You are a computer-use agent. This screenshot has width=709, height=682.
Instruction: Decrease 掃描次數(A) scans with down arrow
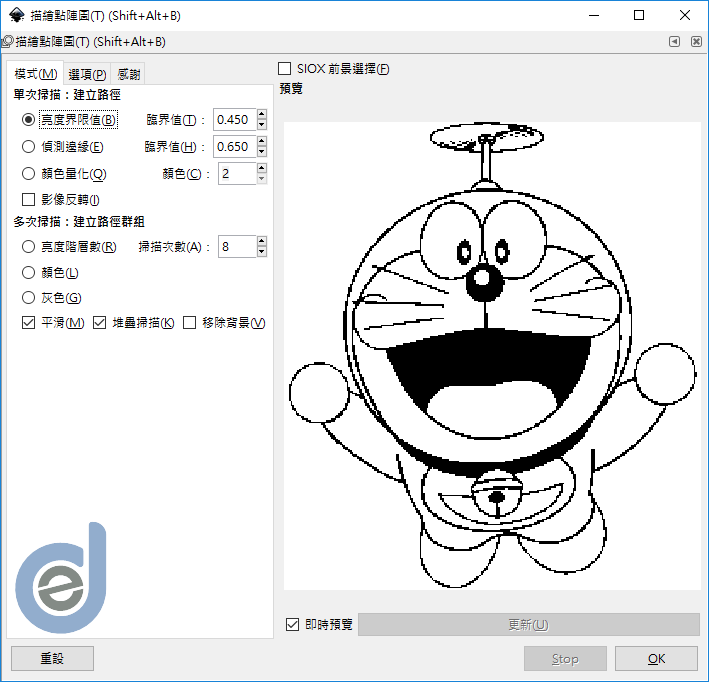point(262,252)
